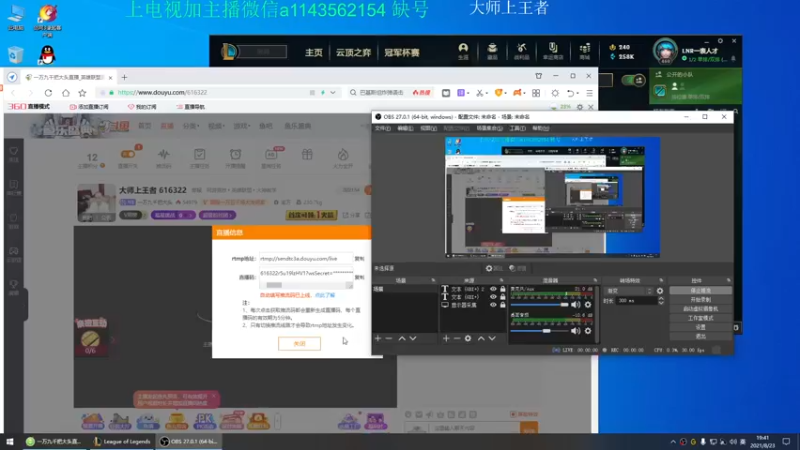Mute the 桌面音频 mixer channel speaker
Image resolution: width=800 pixels, height=450 pixels.
[x=576, y=331]
